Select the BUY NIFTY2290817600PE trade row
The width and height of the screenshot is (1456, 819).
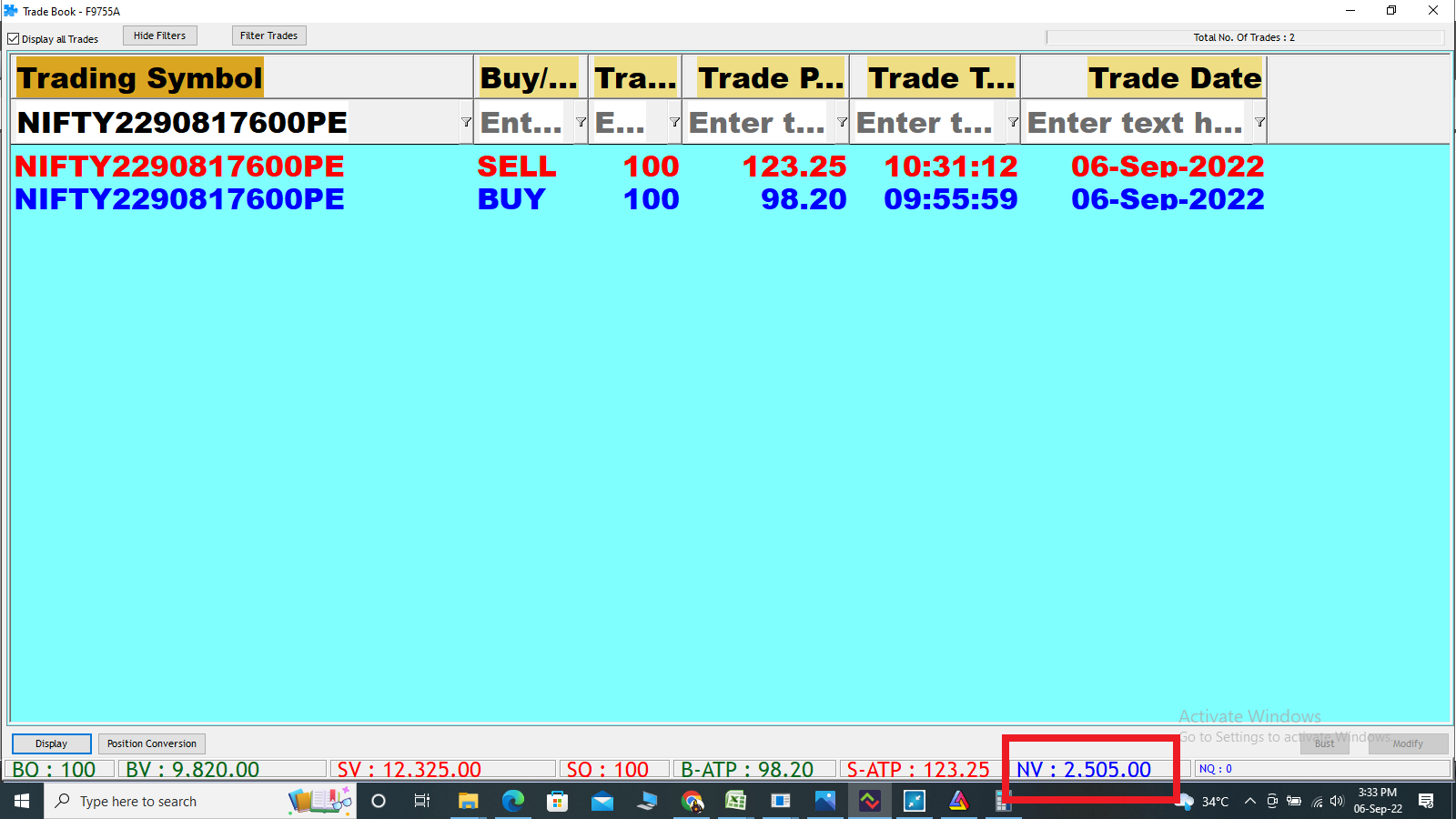coord(639,199)
